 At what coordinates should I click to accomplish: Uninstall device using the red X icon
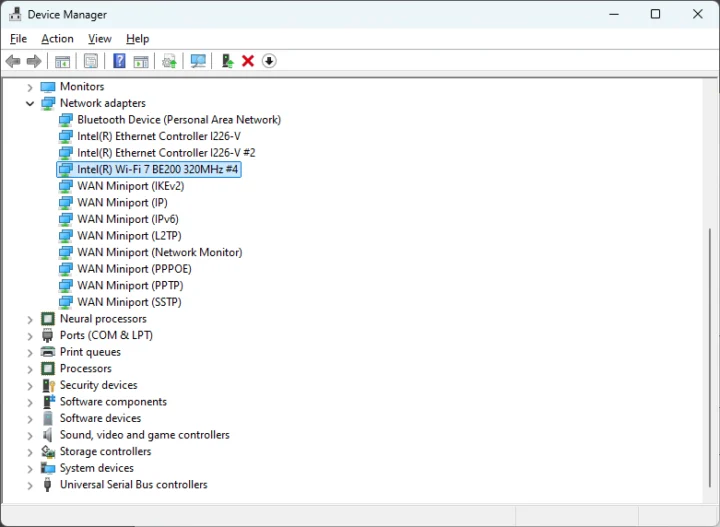[248, 61]
